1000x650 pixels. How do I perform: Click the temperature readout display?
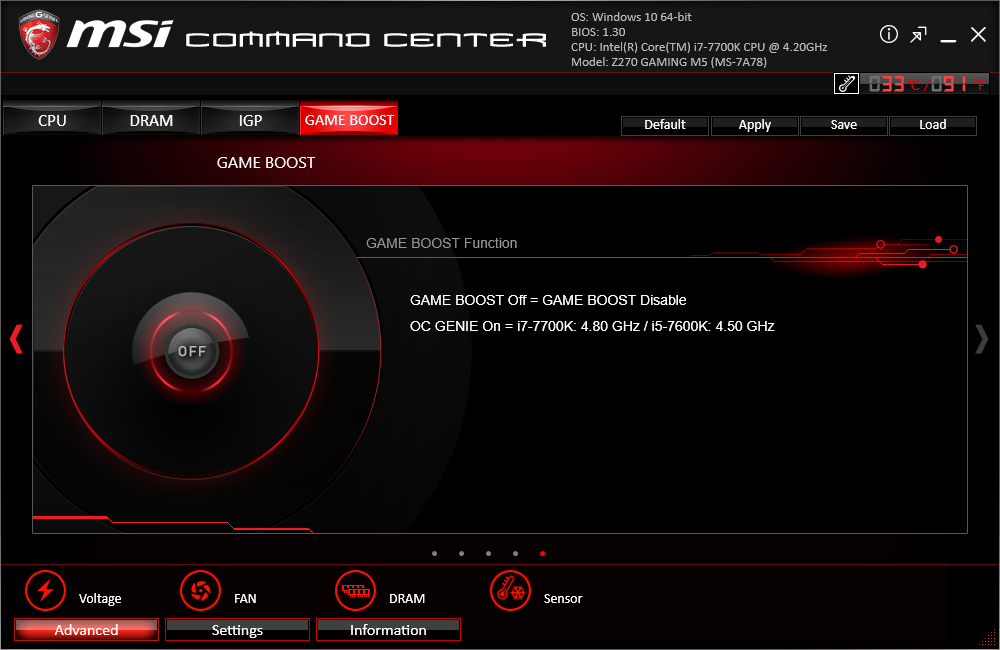[x=925, y=84]
